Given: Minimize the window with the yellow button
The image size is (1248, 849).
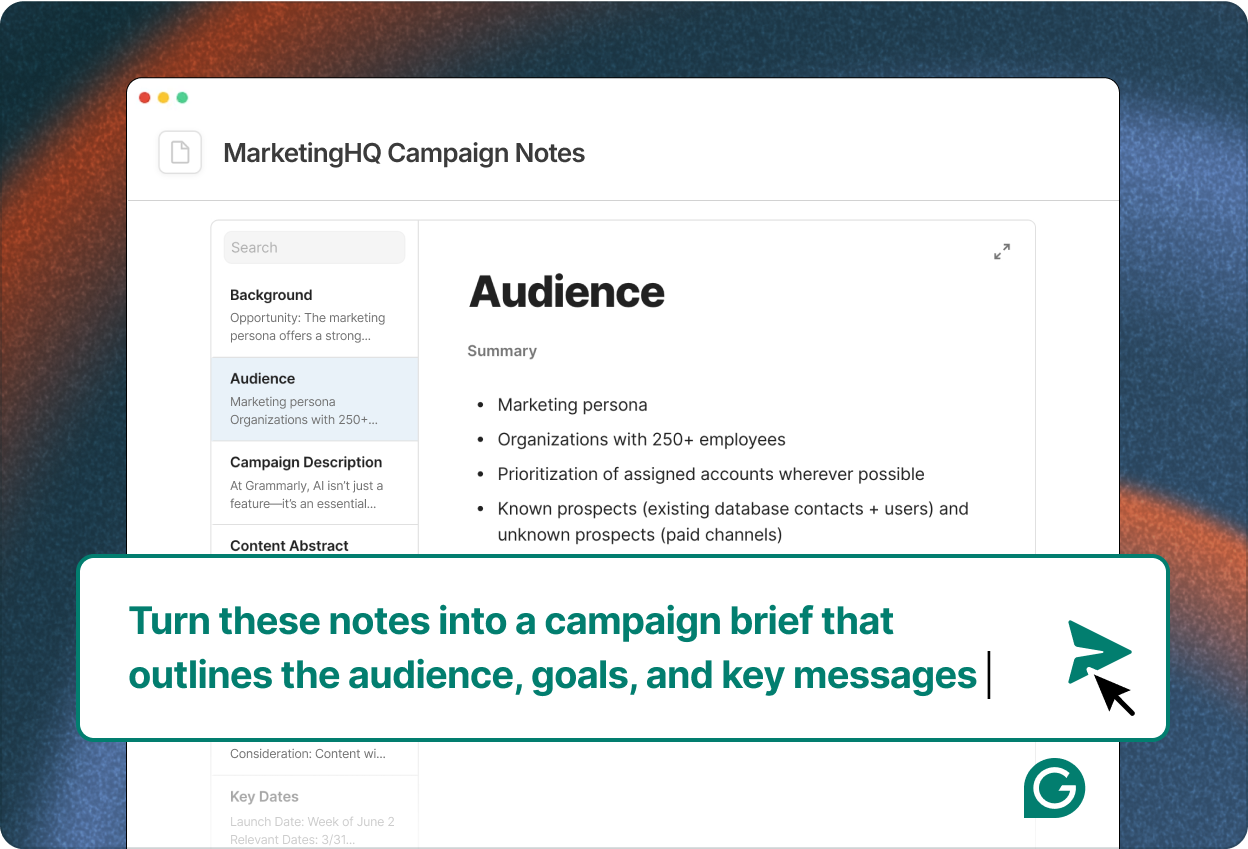Looking at the screenshot, I should coord(163,97).
